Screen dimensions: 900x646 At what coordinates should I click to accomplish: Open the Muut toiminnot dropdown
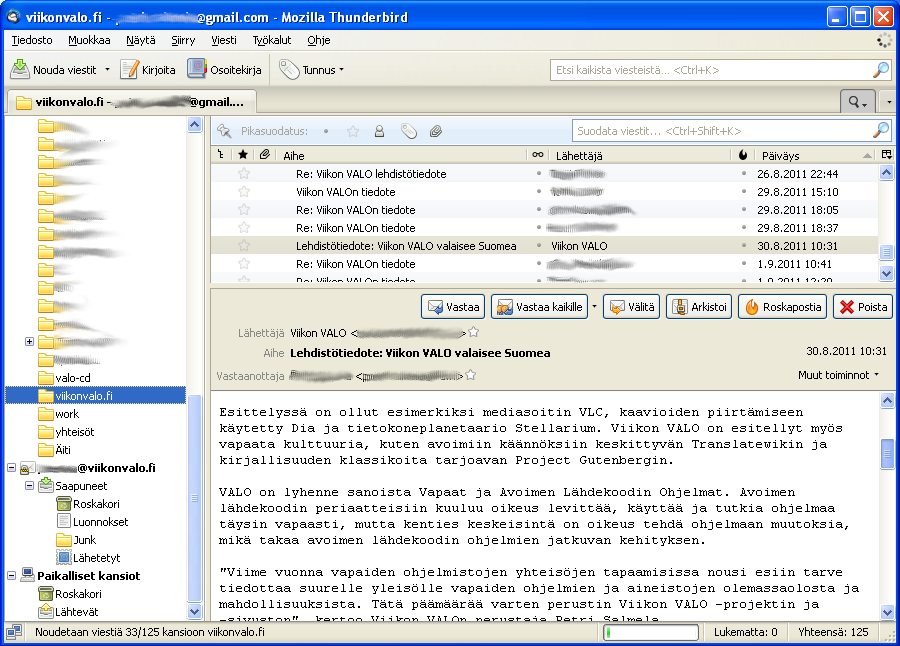pos(838,375)
